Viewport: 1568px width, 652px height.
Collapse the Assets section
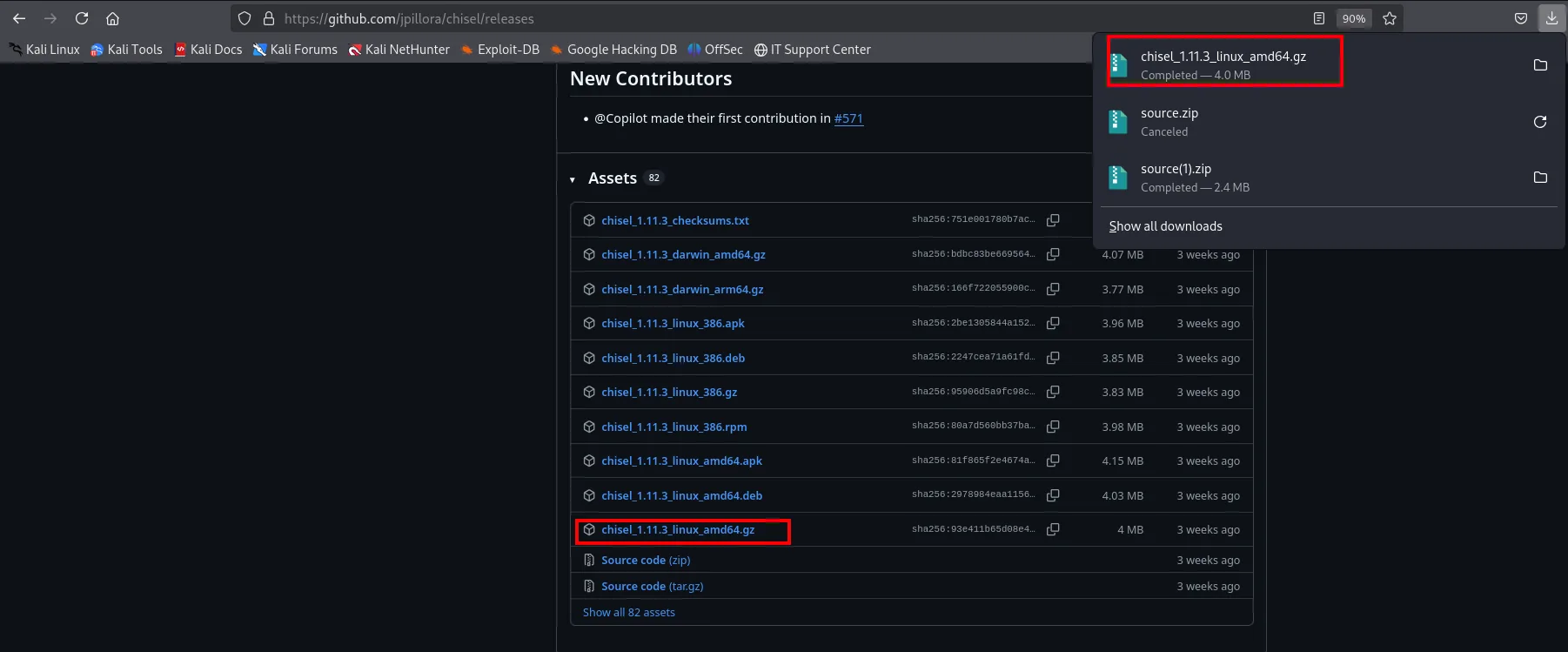[x=573, y=179]
